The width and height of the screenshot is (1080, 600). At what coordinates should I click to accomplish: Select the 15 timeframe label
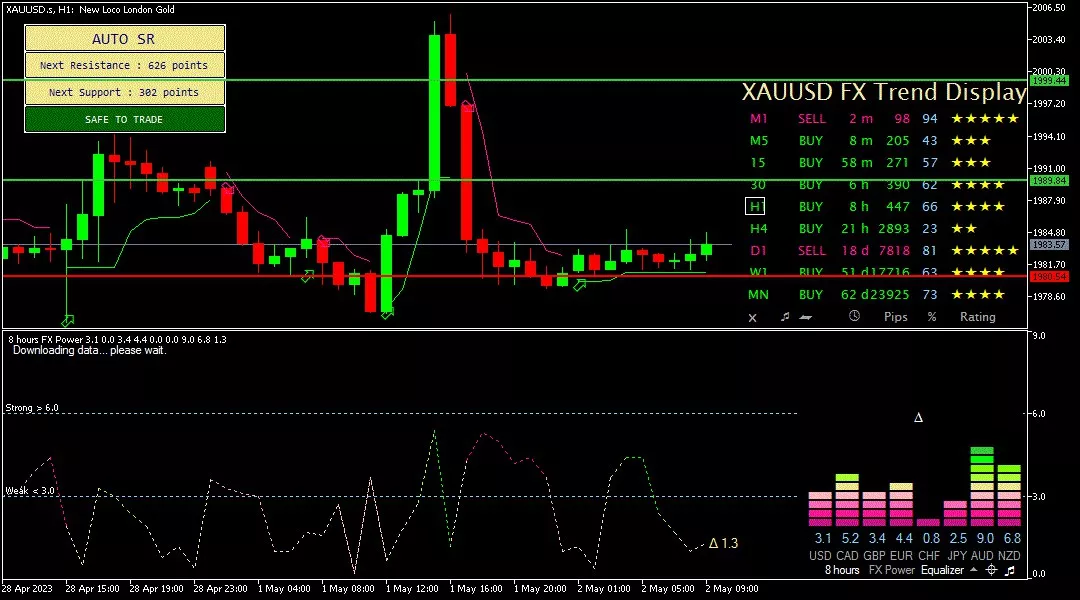[758, 163]
